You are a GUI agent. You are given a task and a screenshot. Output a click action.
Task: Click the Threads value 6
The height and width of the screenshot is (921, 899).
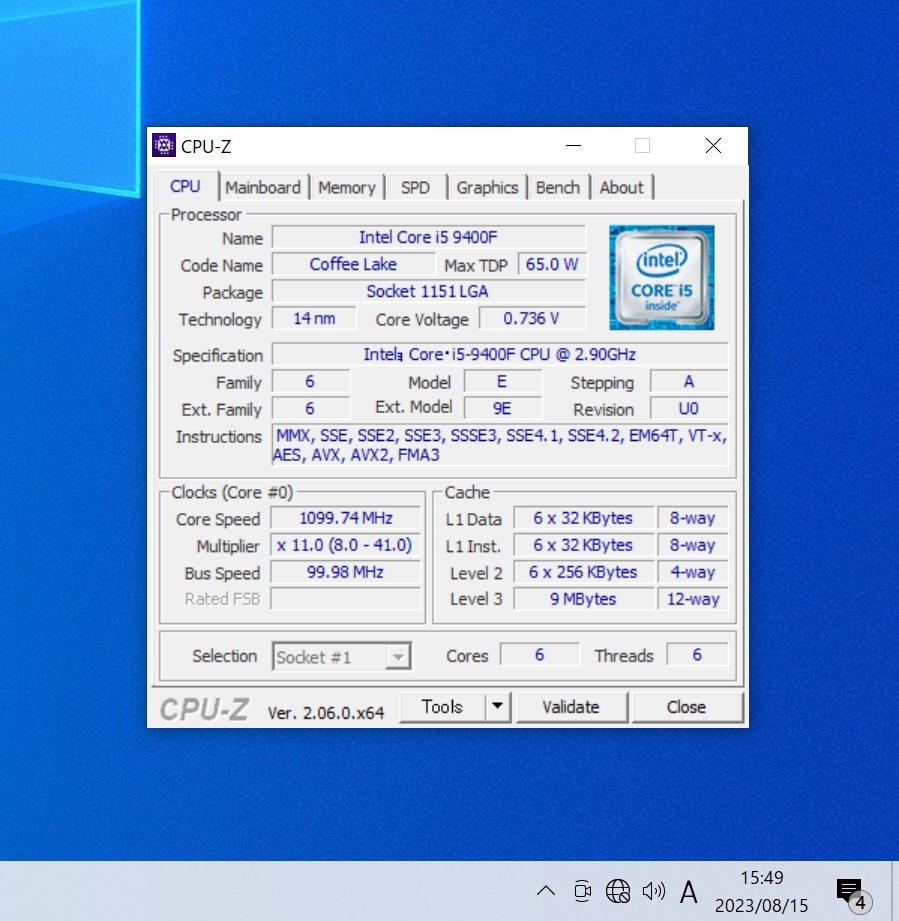697,655
